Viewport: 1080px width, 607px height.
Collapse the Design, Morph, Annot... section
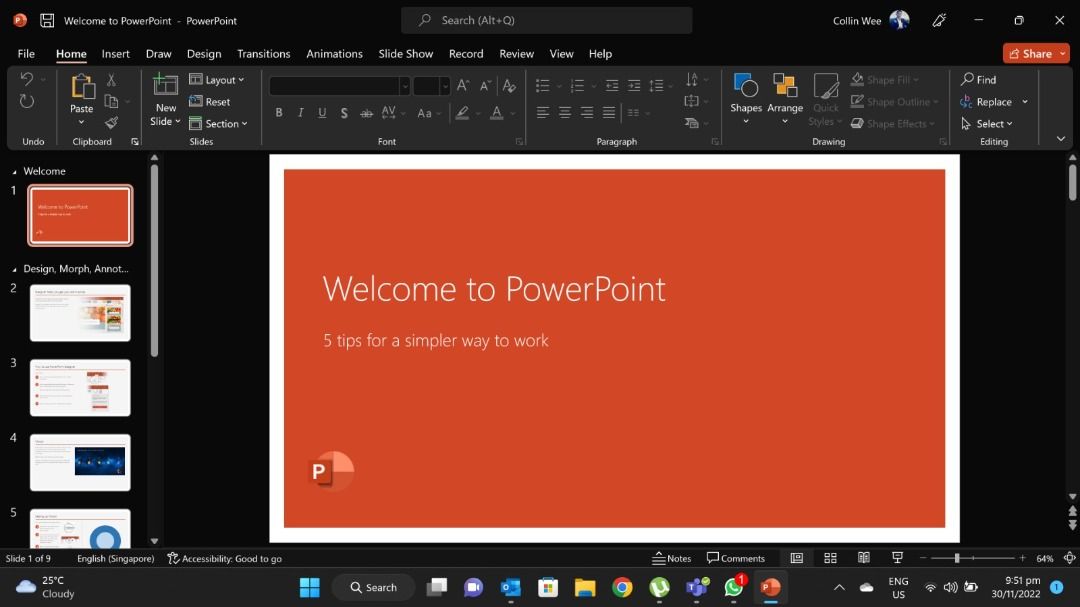coord(14,269)
